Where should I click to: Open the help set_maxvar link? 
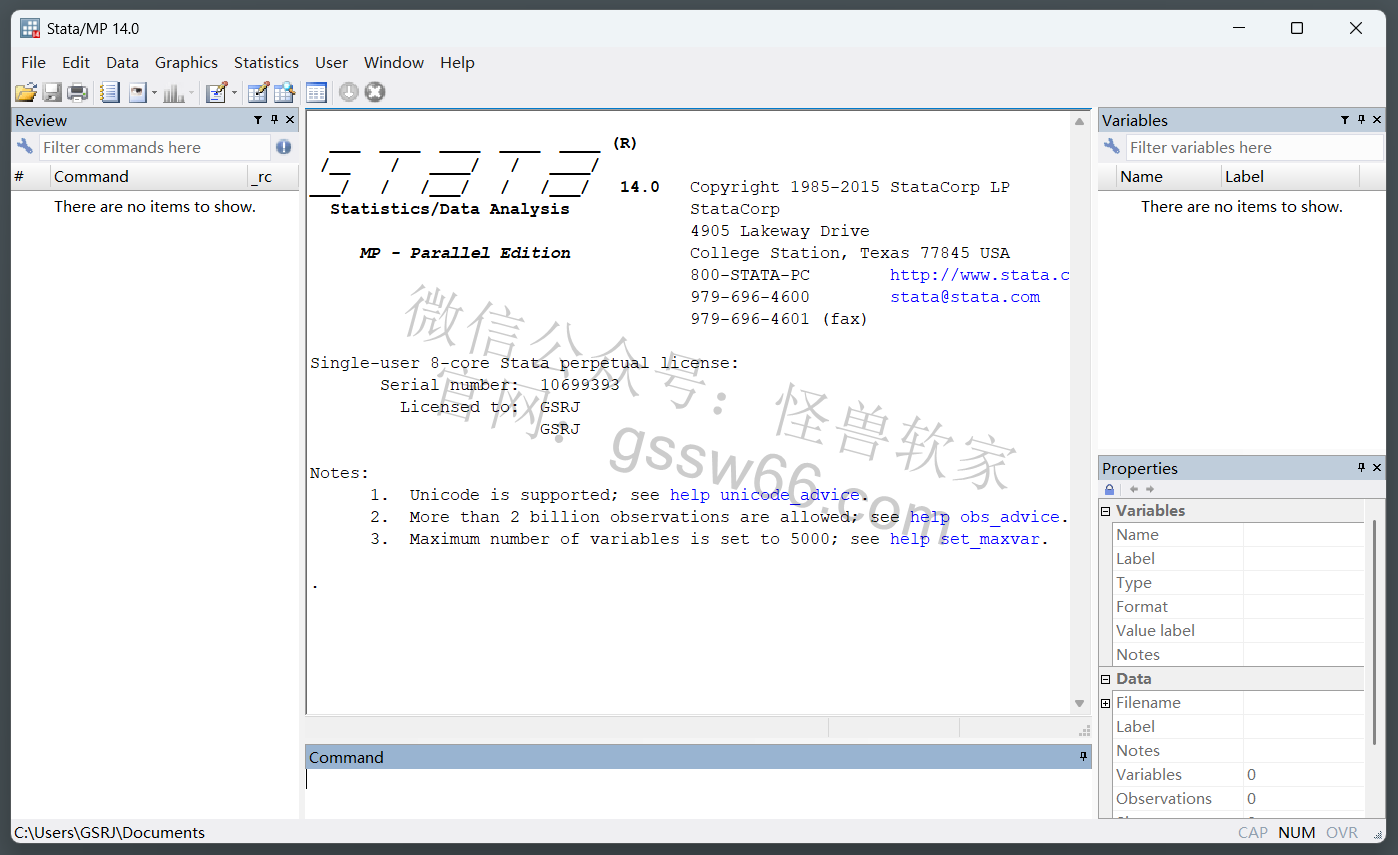tap(965, 539)
